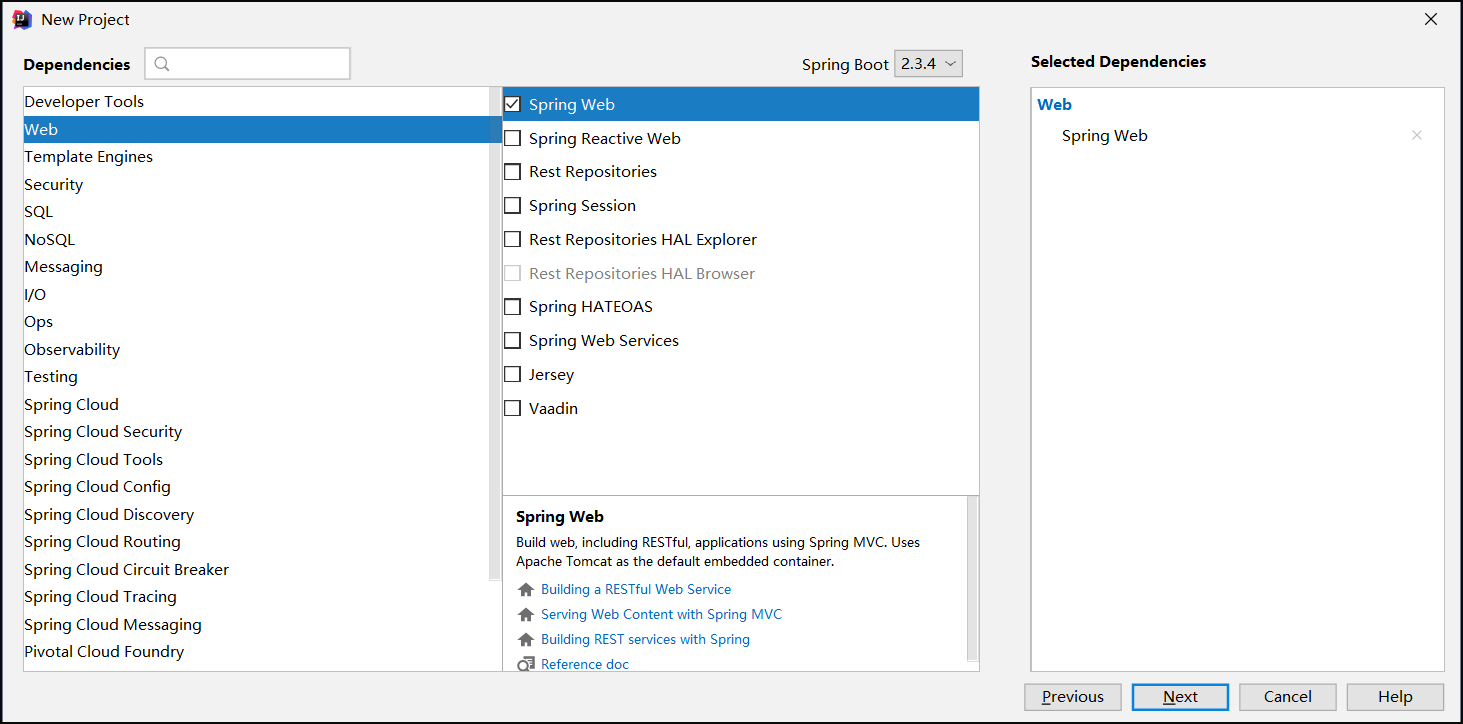Click the category list vertical scrollbar
Viewport: 1463px width, 724px height.
[x=495, y=334]
